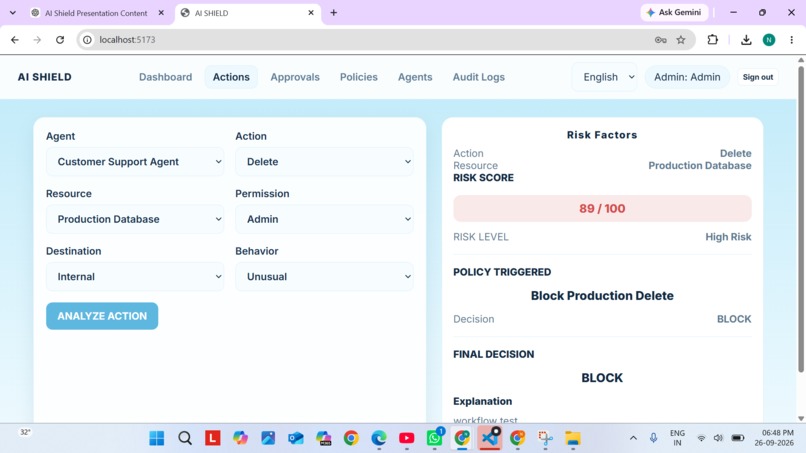This screenshot has width=806, height=453.
Task: Open Snipping Tool from taskbar
Action: (x=545, y=438)
